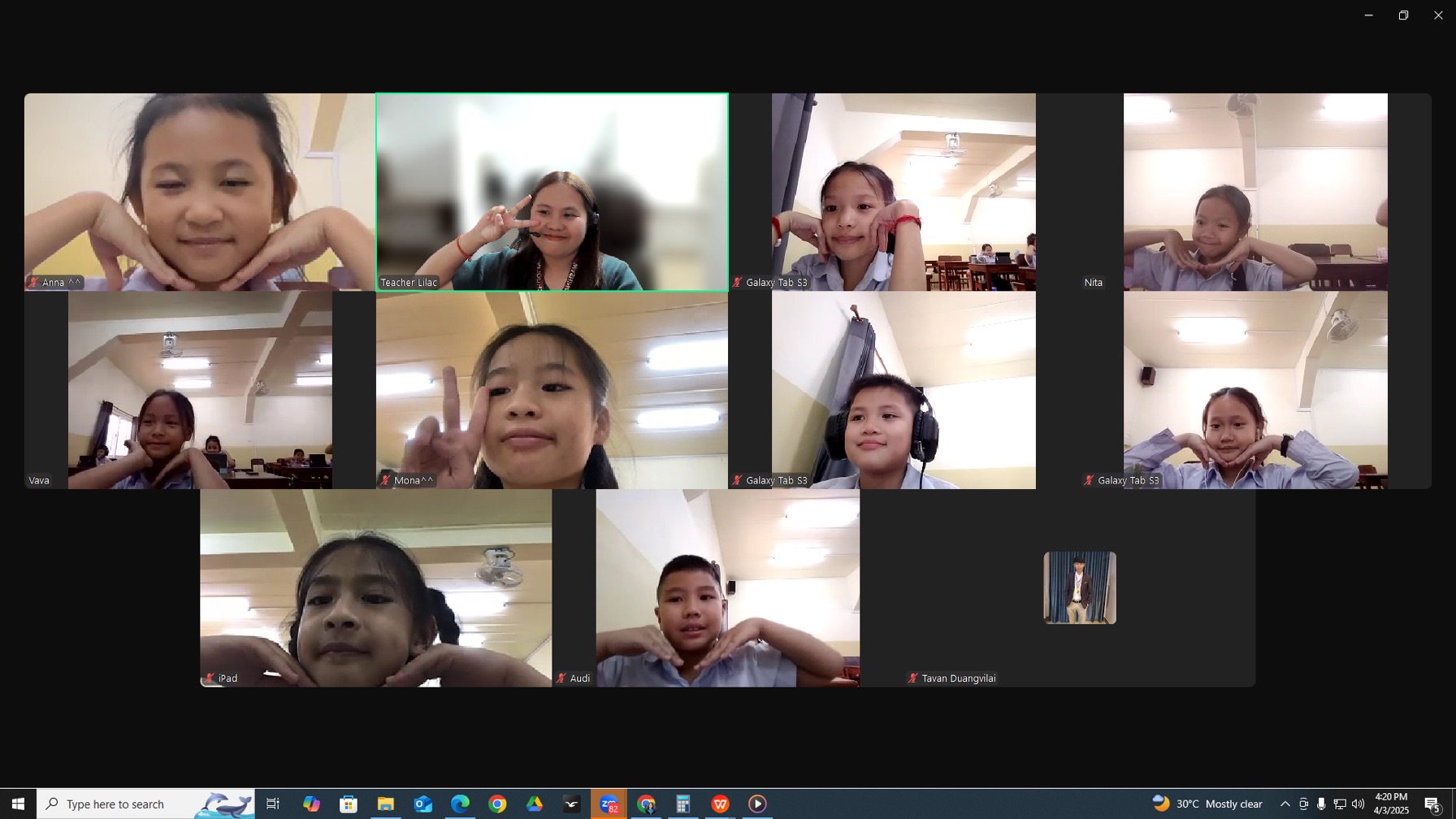Select Anna ^^ video tile
Image resolution: width=1456 pixels, height=819 pixels.
point(200,192)
